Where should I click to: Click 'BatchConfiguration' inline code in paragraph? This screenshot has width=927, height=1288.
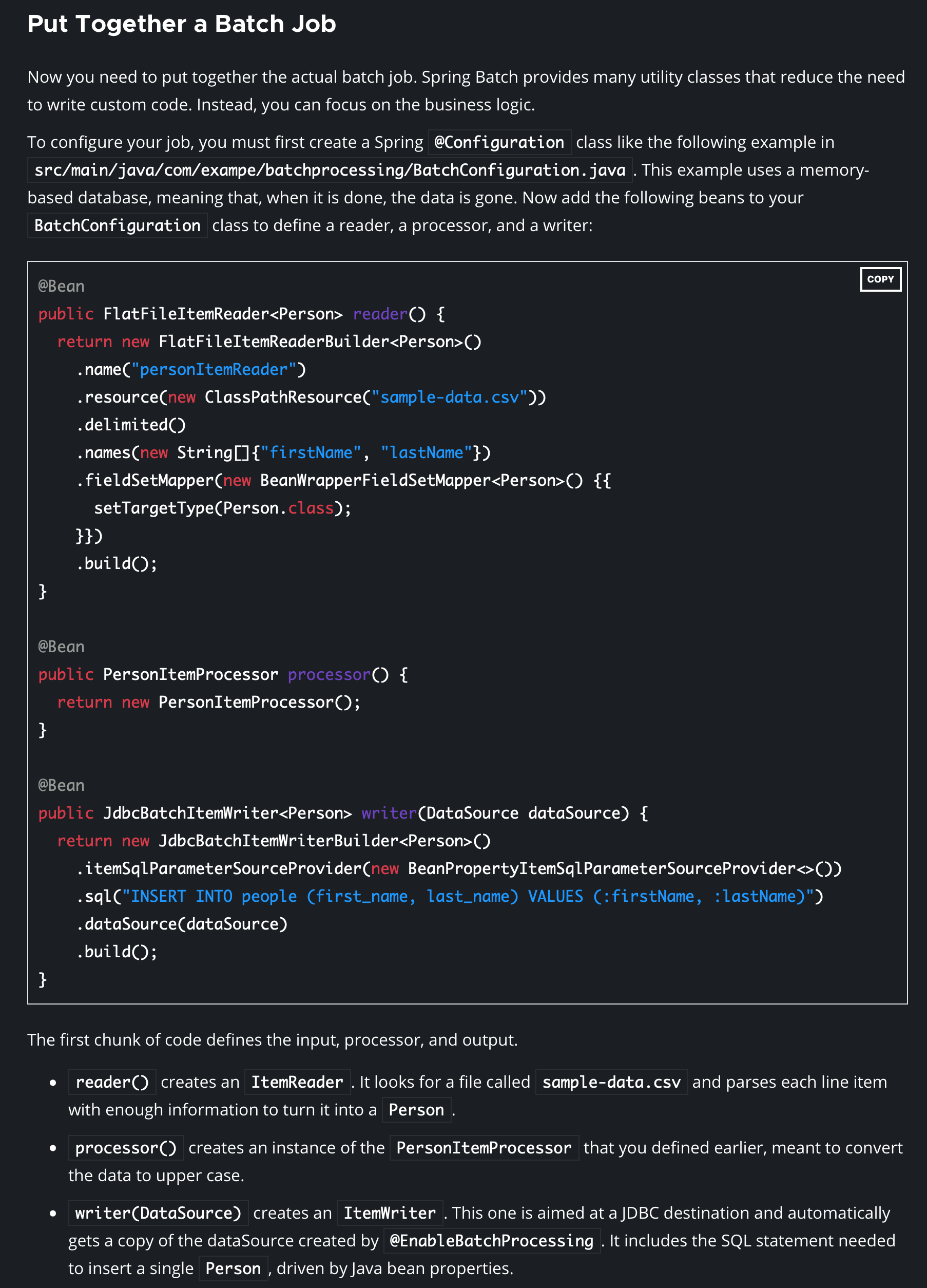point(118,225)
